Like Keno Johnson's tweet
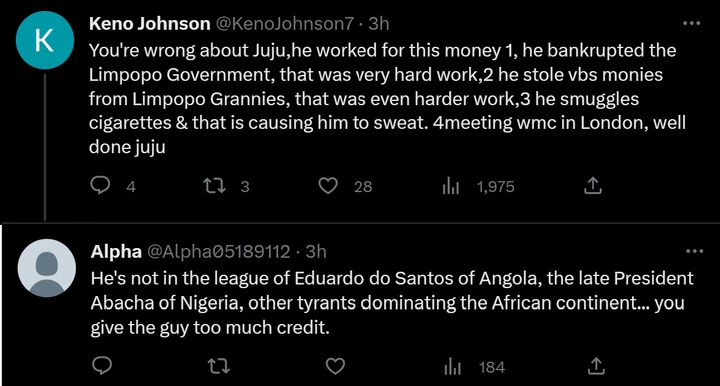This screenshot has width=720, height=386. [x=328, y=186]
